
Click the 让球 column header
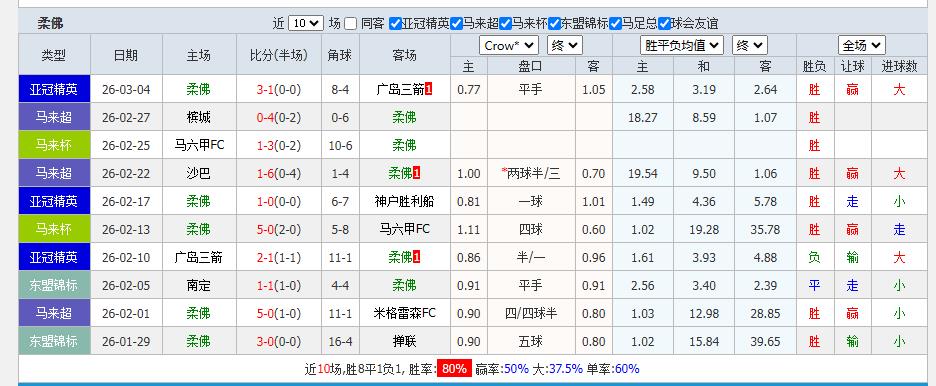(x=852, y=67)
